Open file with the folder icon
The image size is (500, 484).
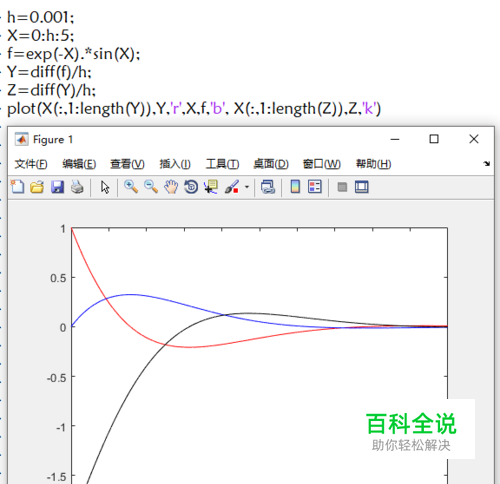37,187
